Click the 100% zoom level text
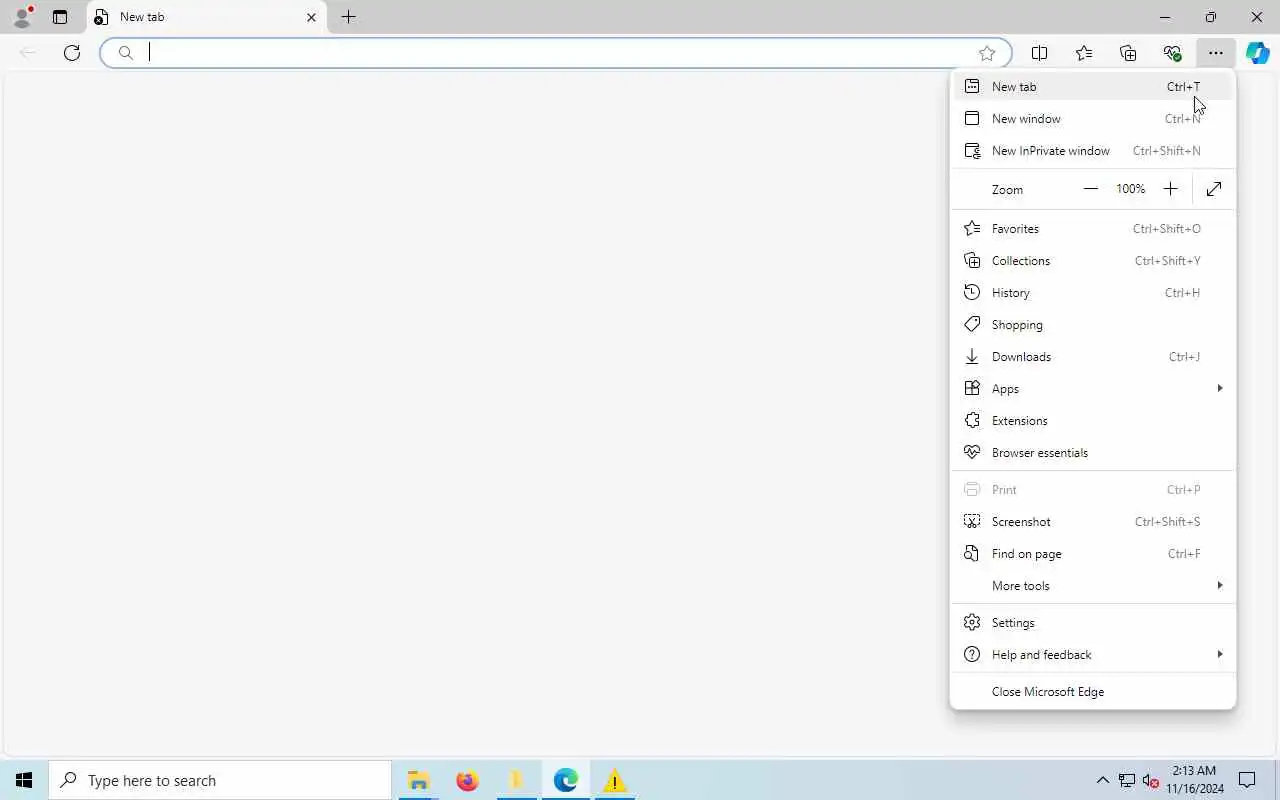 click(1131, 189)
